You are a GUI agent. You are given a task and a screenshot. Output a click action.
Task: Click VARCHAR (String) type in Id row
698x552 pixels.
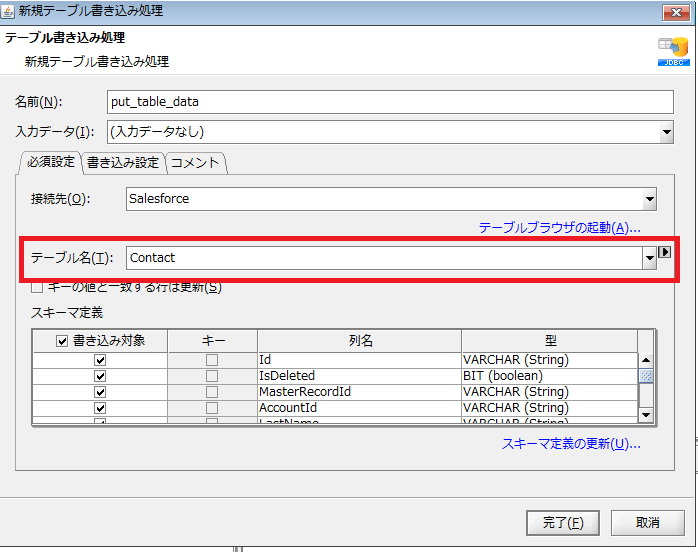(x=550, y=360)
